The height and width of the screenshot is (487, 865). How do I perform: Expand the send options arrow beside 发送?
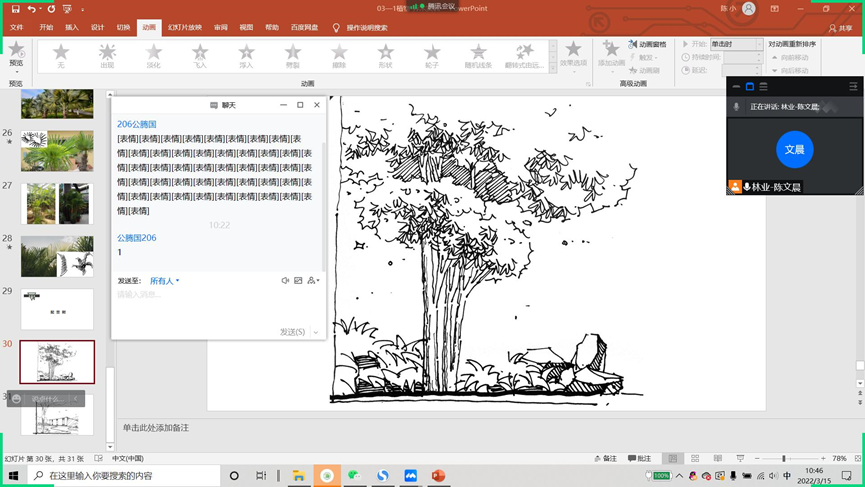[x=316, y=332]
